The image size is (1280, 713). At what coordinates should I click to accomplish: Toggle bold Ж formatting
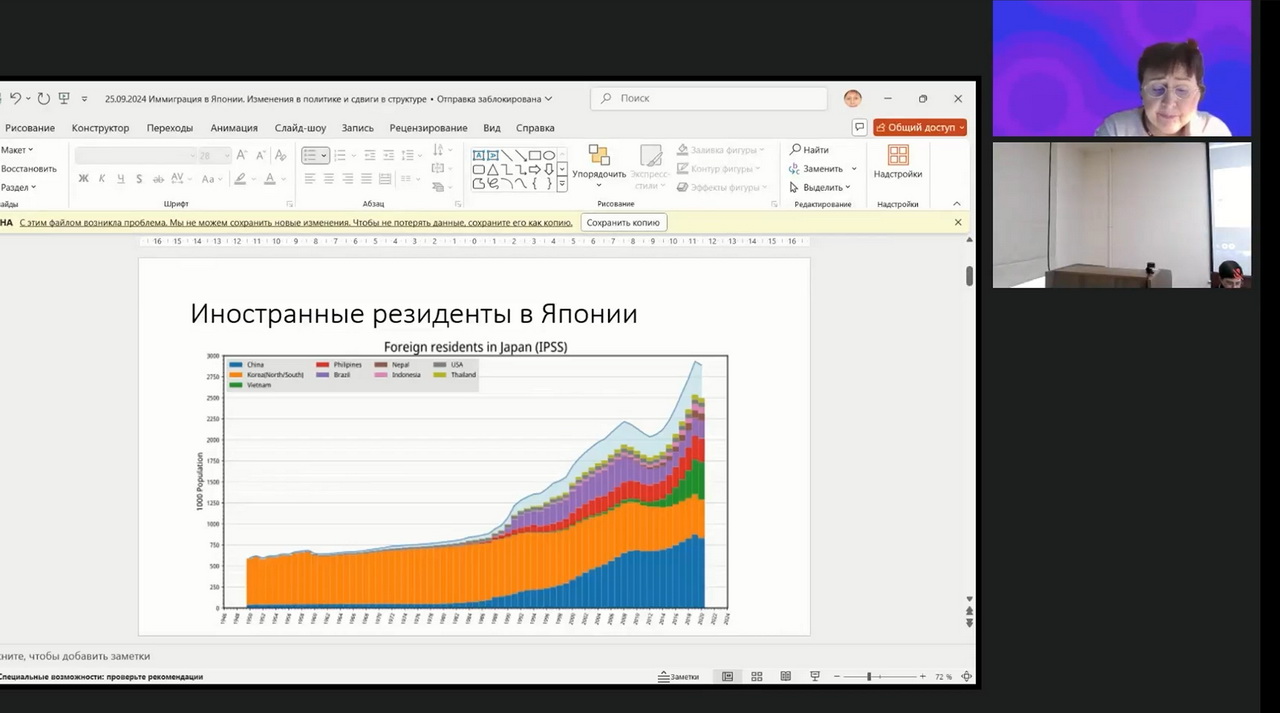click(84, 179)
